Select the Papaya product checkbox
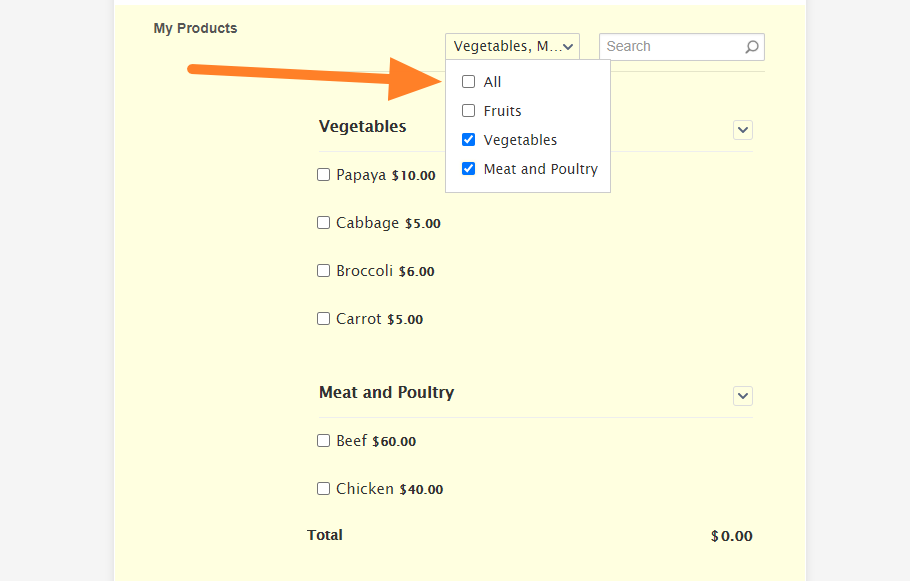The width and height of the screenshot is (910, 581). pyautogui.click(x=323, y=175)
